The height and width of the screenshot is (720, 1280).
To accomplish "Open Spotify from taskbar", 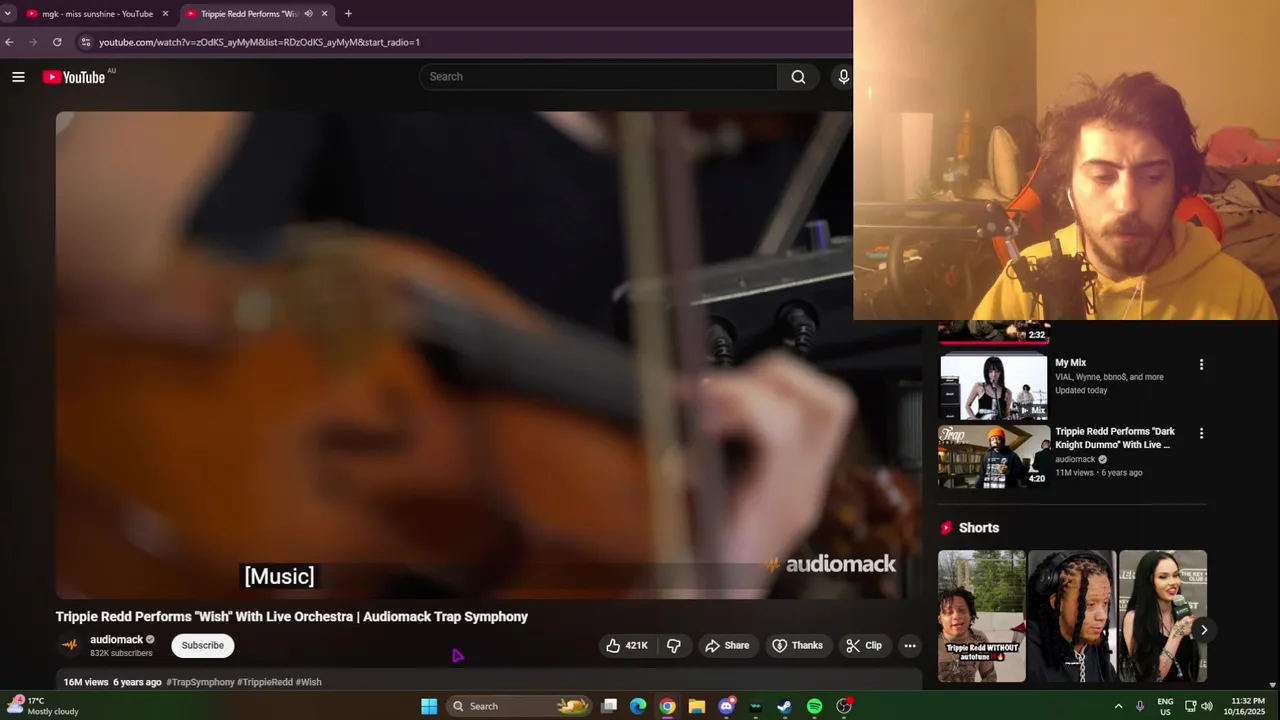I will pos(814,706).
